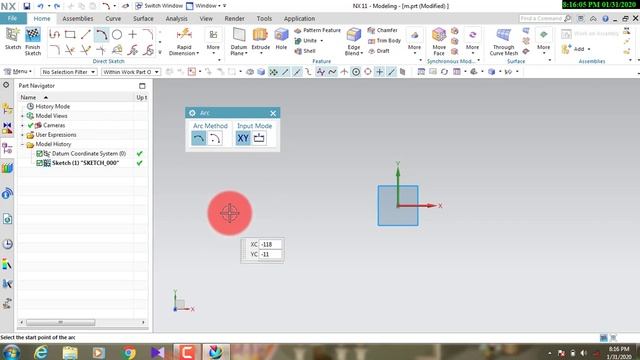640x360 pixels.
Task: Click the Rapid Dimension icon
Action: [x=184, y=34]
